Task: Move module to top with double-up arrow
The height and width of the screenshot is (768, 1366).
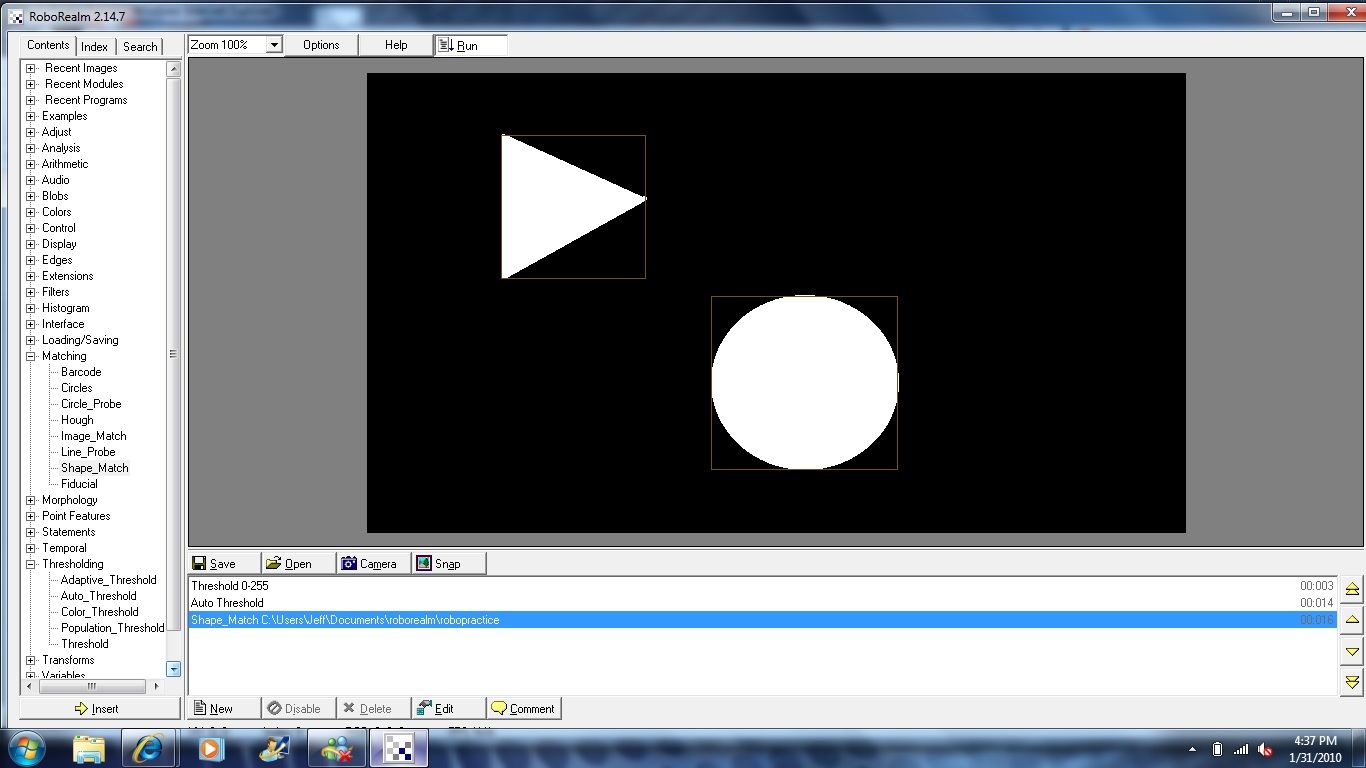Action: (x=1352, y=589)
